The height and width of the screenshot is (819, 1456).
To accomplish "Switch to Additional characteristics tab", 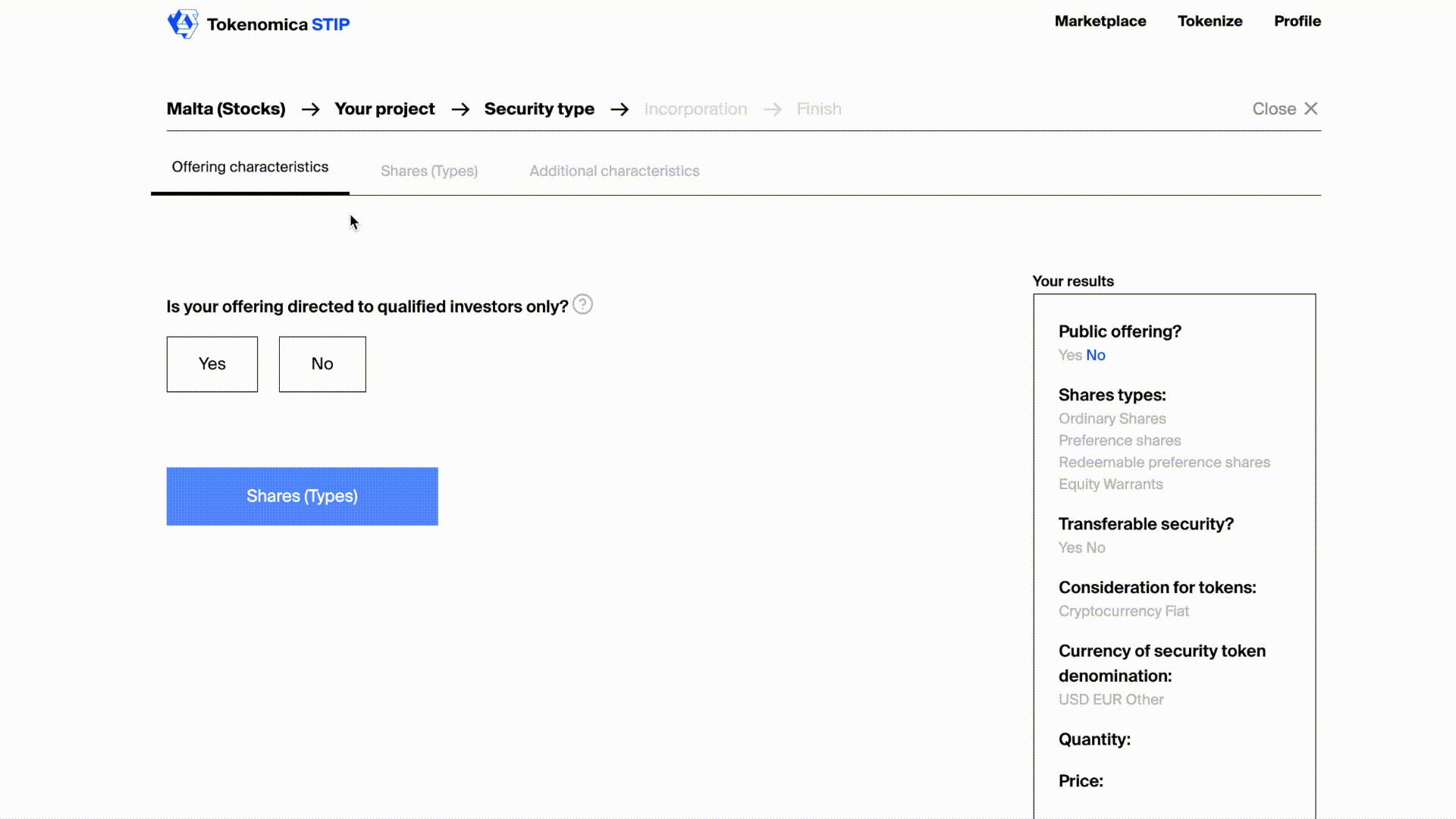I will [x=614, y=171].
